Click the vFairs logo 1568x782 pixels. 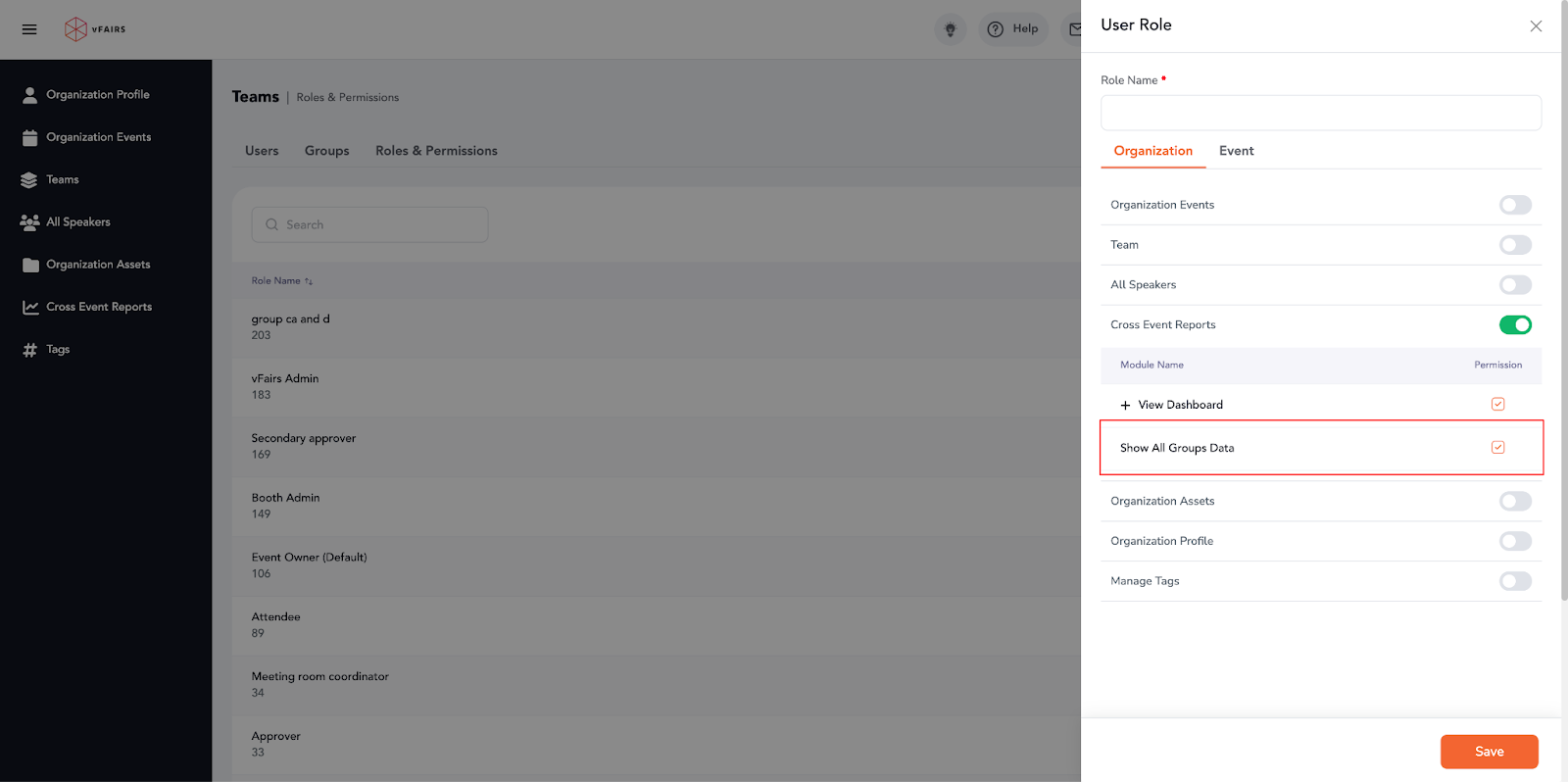coord(95,29)
